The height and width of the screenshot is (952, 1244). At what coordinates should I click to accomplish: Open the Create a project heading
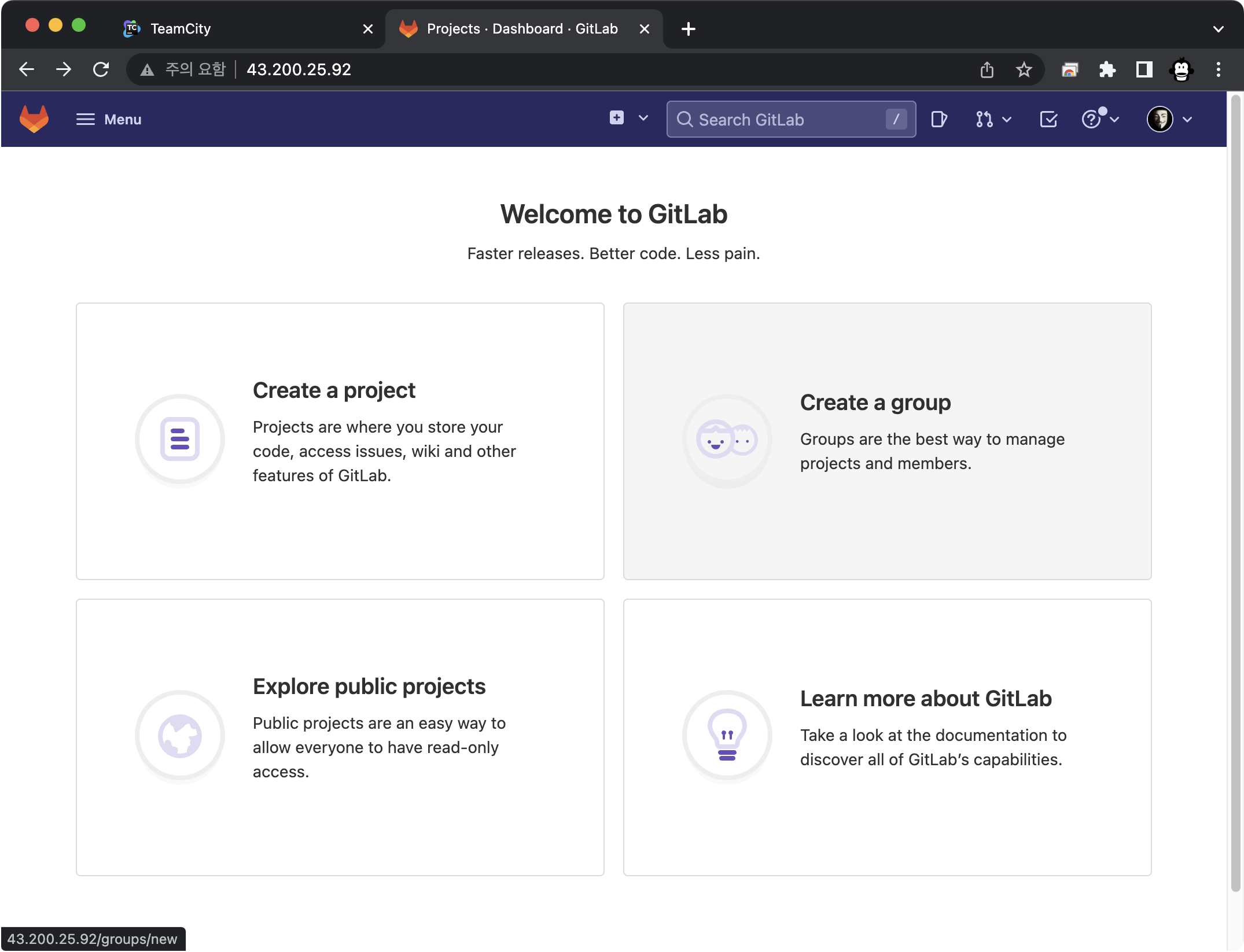334,390
